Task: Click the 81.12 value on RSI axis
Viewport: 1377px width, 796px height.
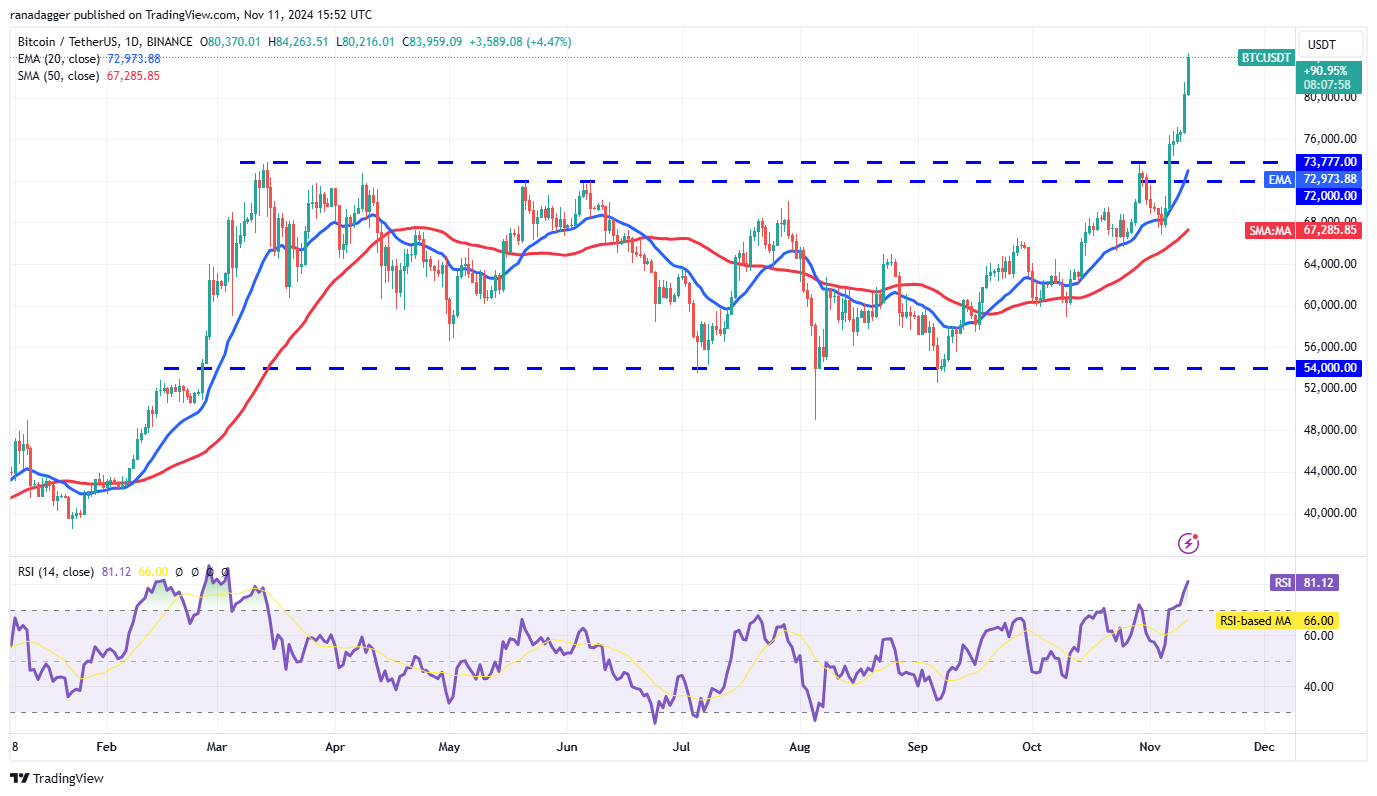Action: pyautogui.click(x=1318, y=583)
